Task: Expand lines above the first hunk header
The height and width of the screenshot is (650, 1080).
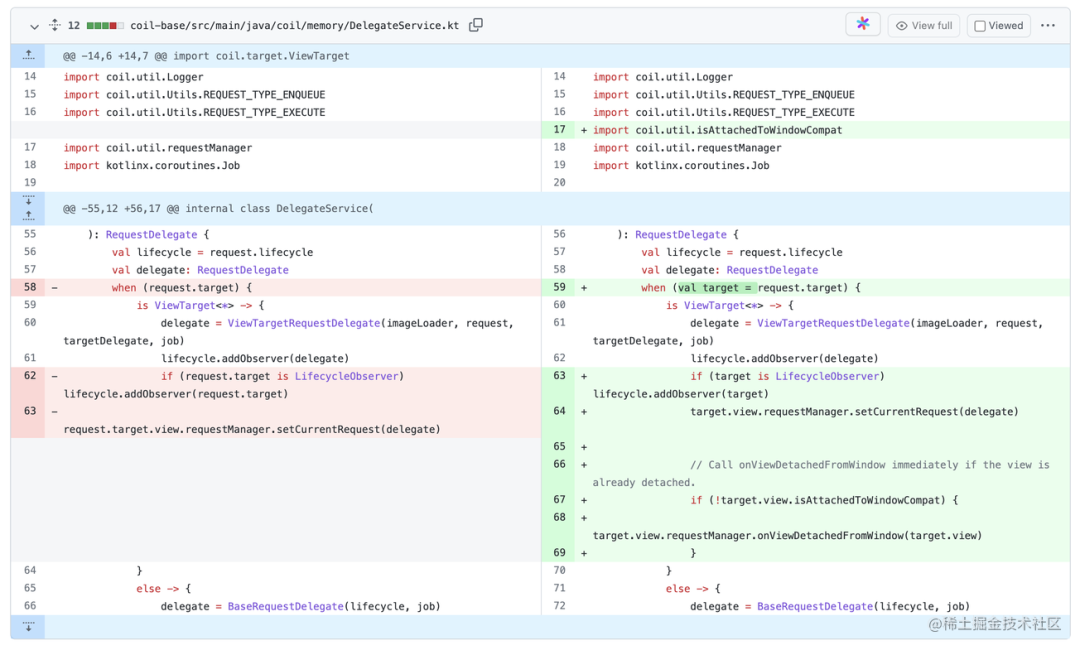Action: click(28, 56)
